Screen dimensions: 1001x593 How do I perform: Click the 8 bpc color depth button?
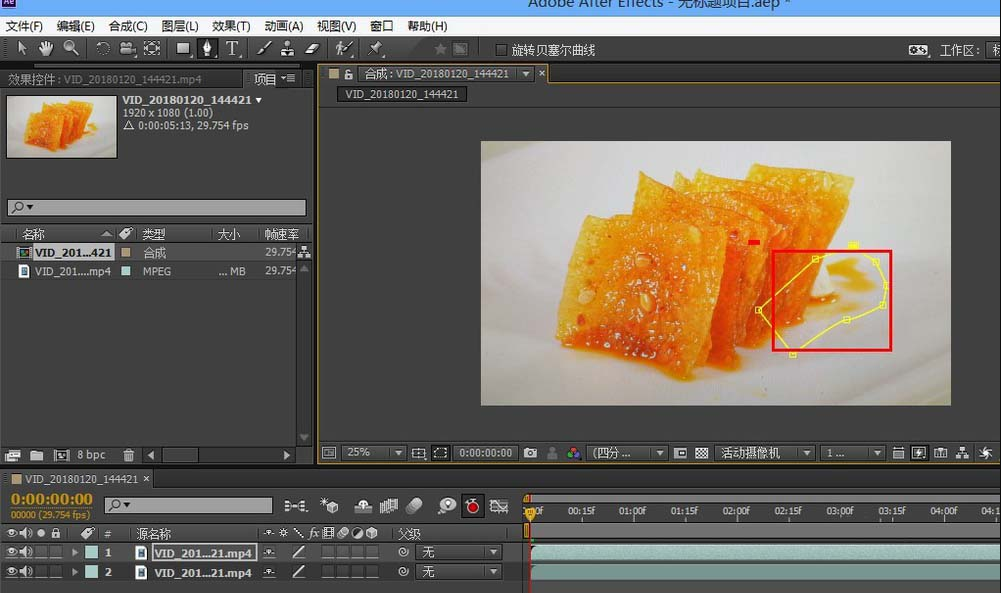click(x=91, y=455)
